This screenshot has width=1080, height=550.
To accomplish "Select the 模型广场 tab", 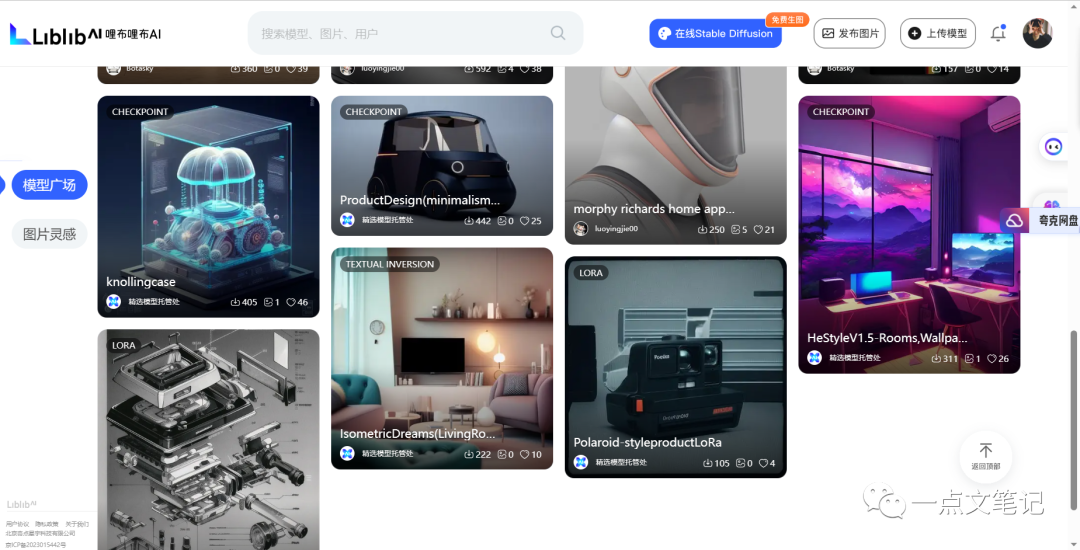I will pyautogui.click(x=50, y=184).
